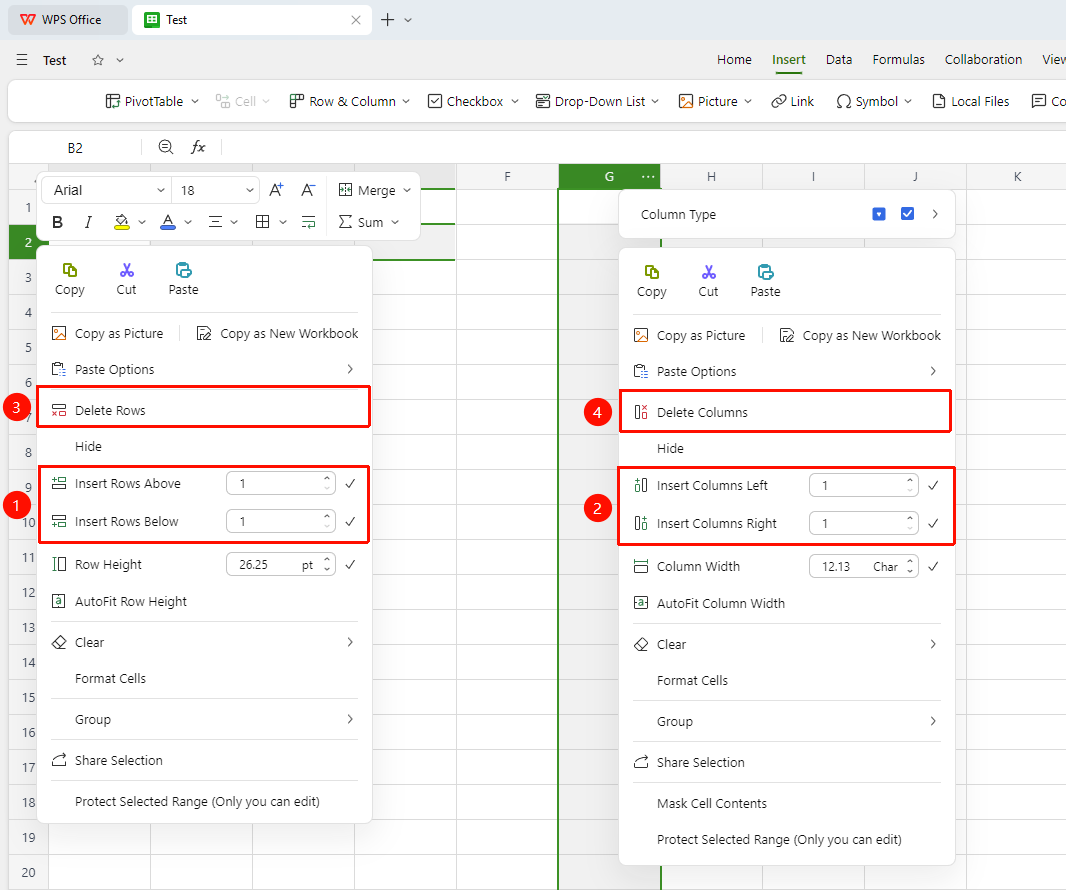The image size is (1066, 890).
Task: Click the font color A icon
Action: pyautogui.click(x=168, y=222)
